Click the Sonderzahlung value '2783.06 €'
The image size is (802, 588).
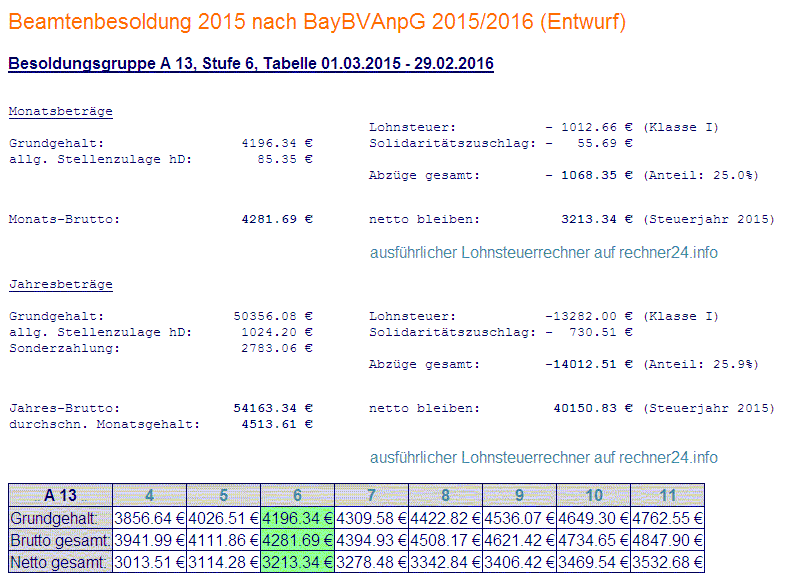point(277,348)
